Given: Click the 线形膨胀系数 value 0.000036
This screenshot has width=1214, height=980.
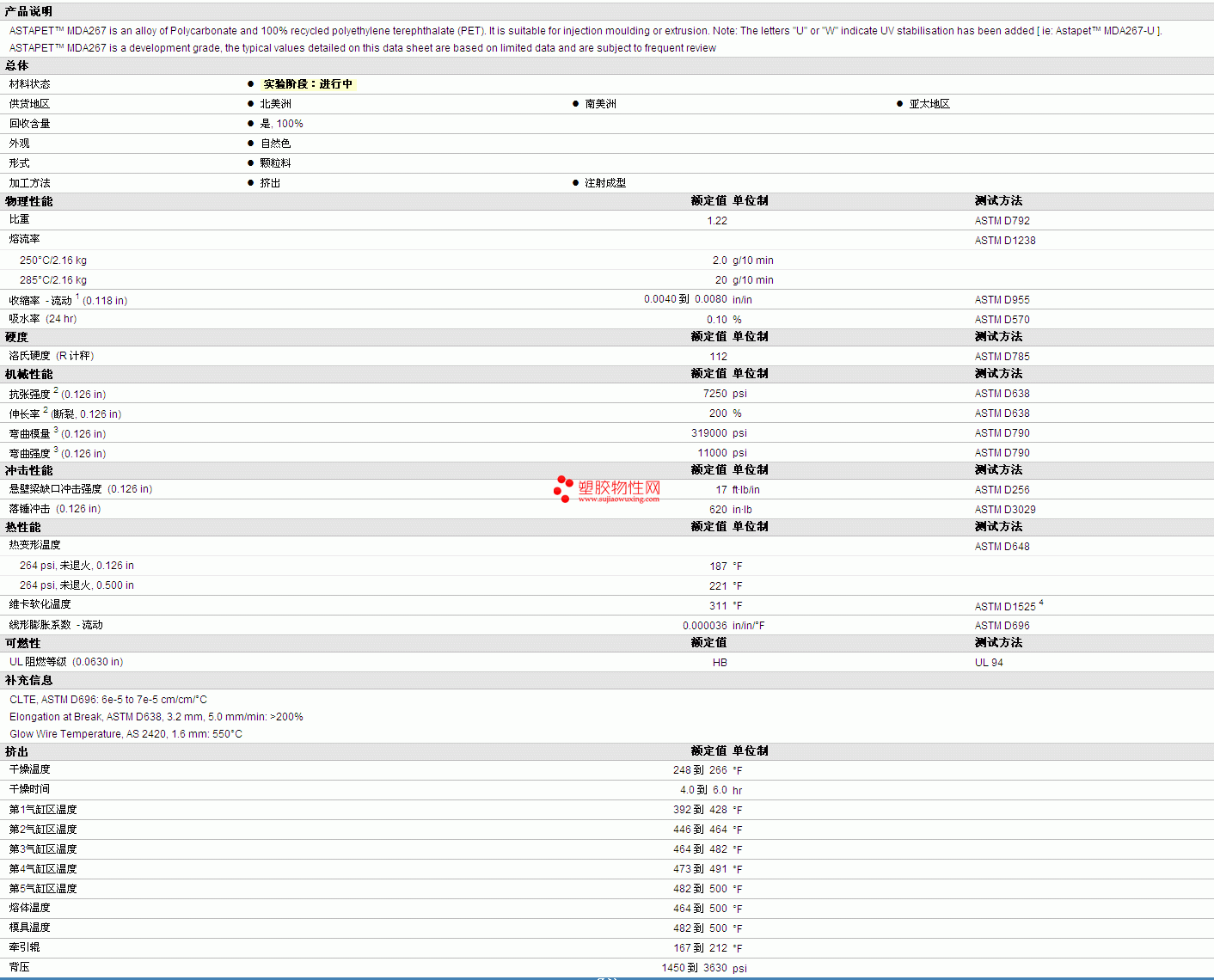Looking at the screenshot, I should click(705, 626).
